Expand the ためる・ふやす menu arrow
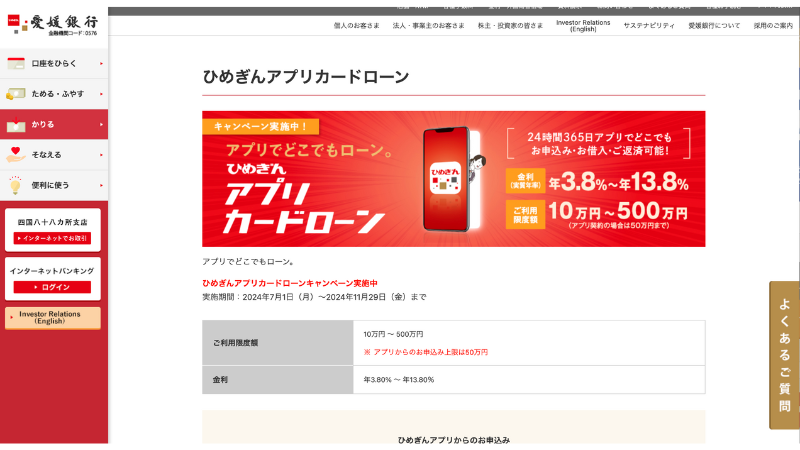This screenshot has width=800, height=450. [102, 94]
